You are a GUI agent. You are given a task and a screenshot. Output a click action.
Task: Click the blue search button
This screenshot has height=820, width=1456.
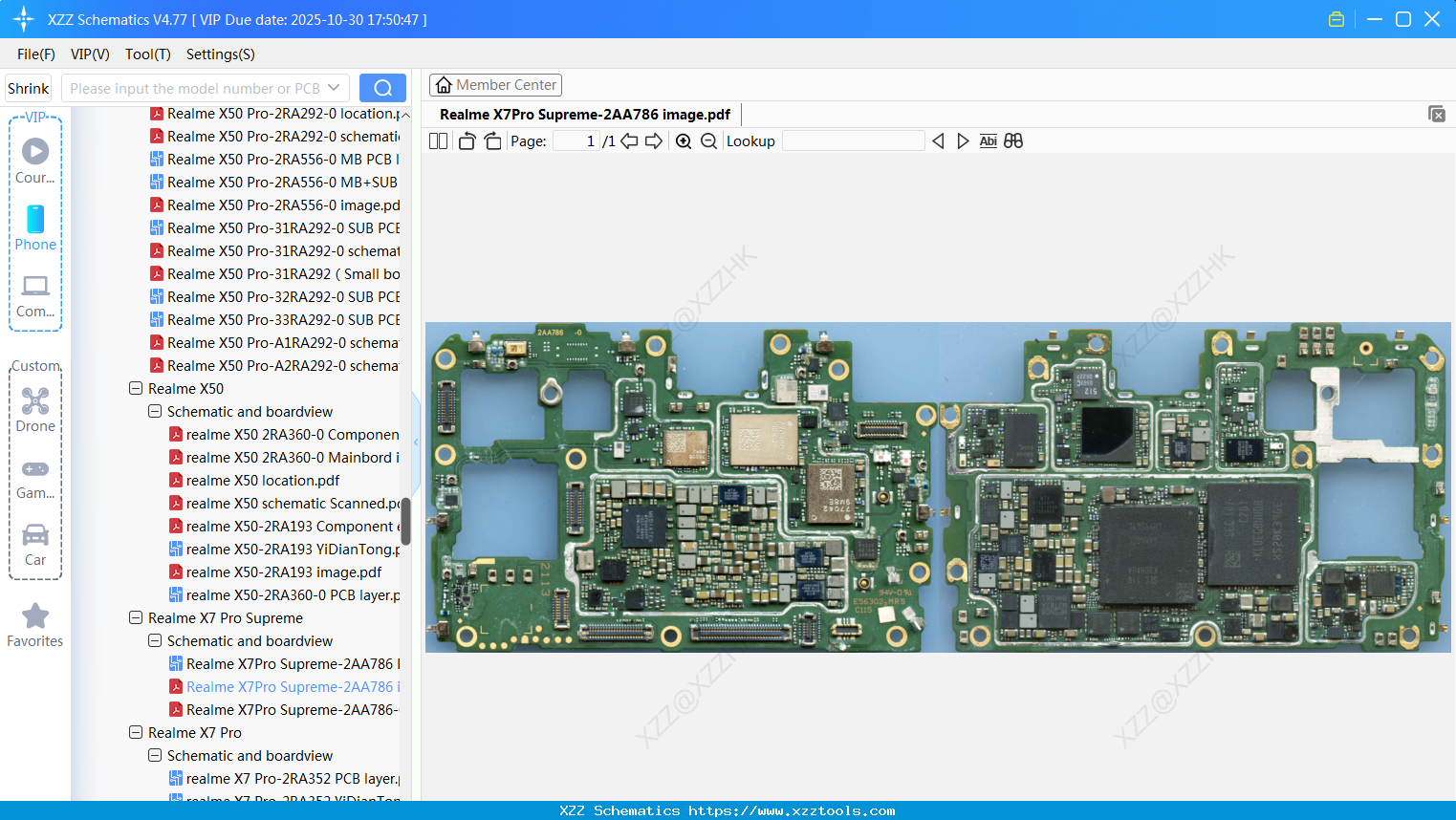(x=382, y=88)
